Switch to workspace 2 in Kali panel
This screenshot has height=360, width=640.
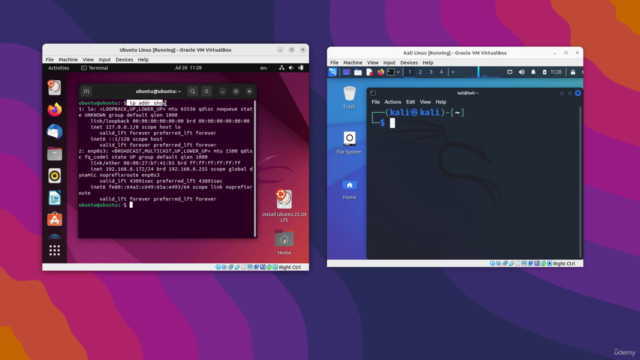pyautogui.click(x=420, y=72)
